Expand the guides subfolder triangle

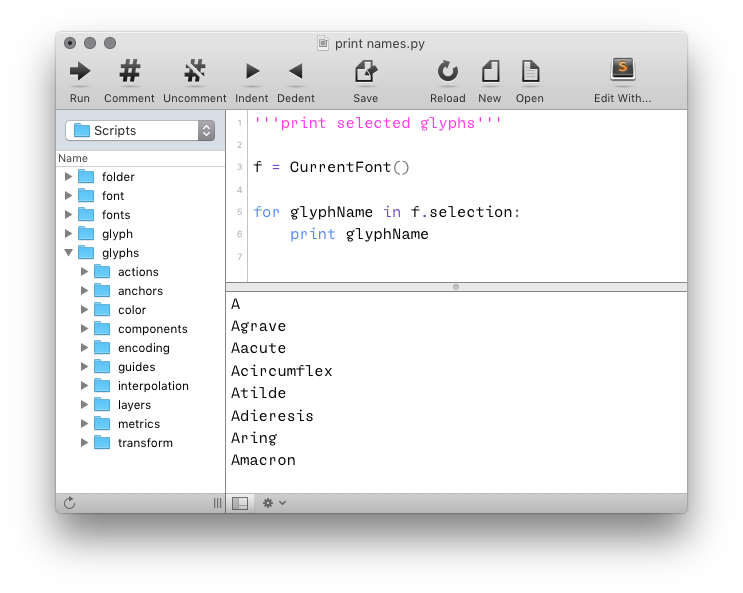pyautogui.click(x=84, y=366)
